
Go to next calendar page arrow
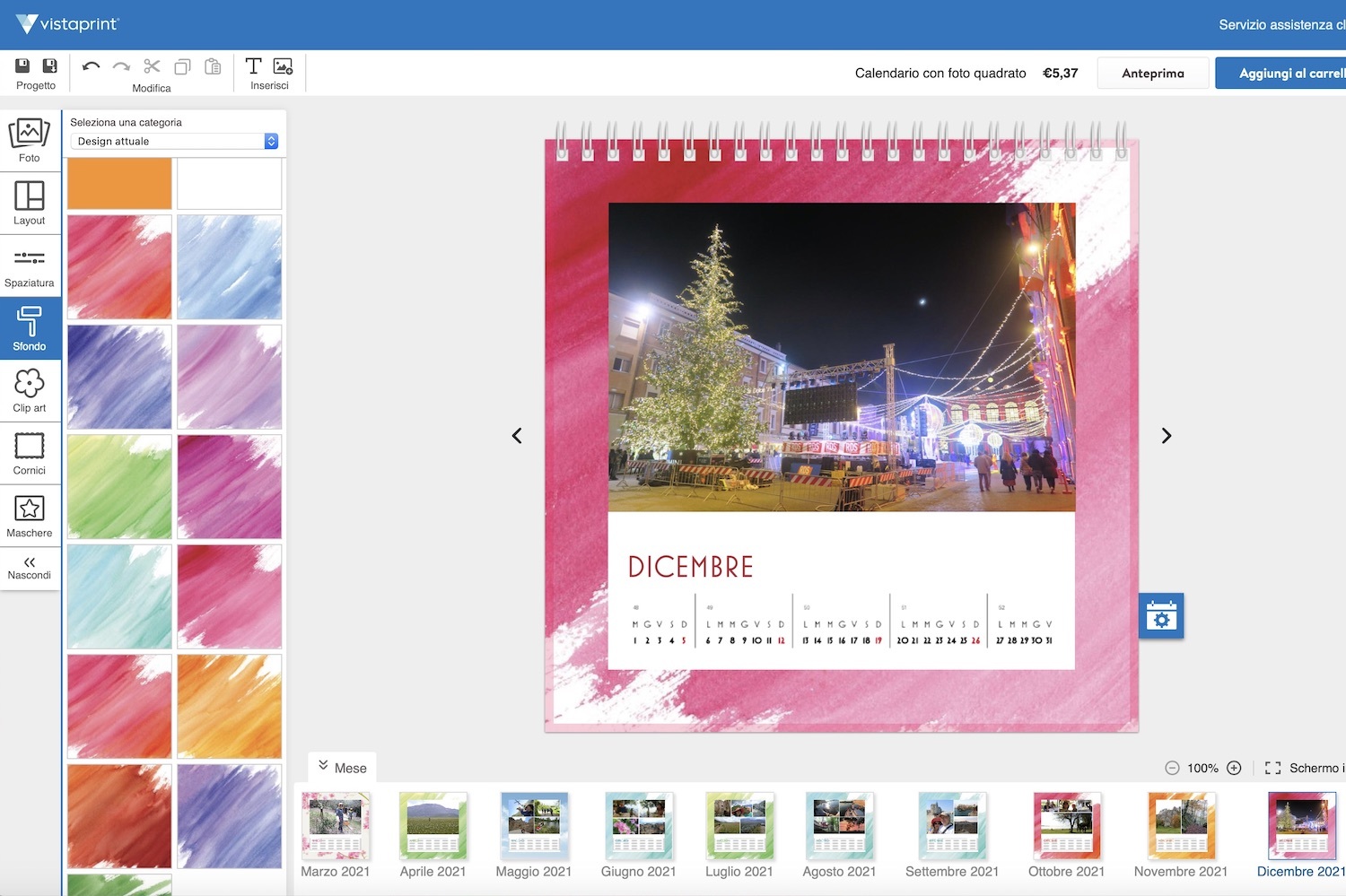click(x=1167, y=436)
